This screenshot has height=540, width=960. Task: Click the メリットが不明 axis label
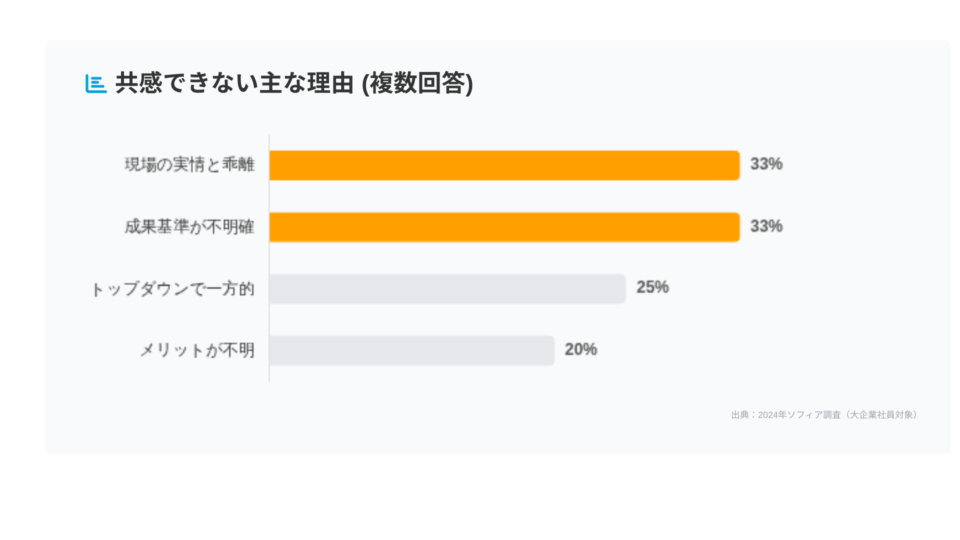(x=197, y=351)
